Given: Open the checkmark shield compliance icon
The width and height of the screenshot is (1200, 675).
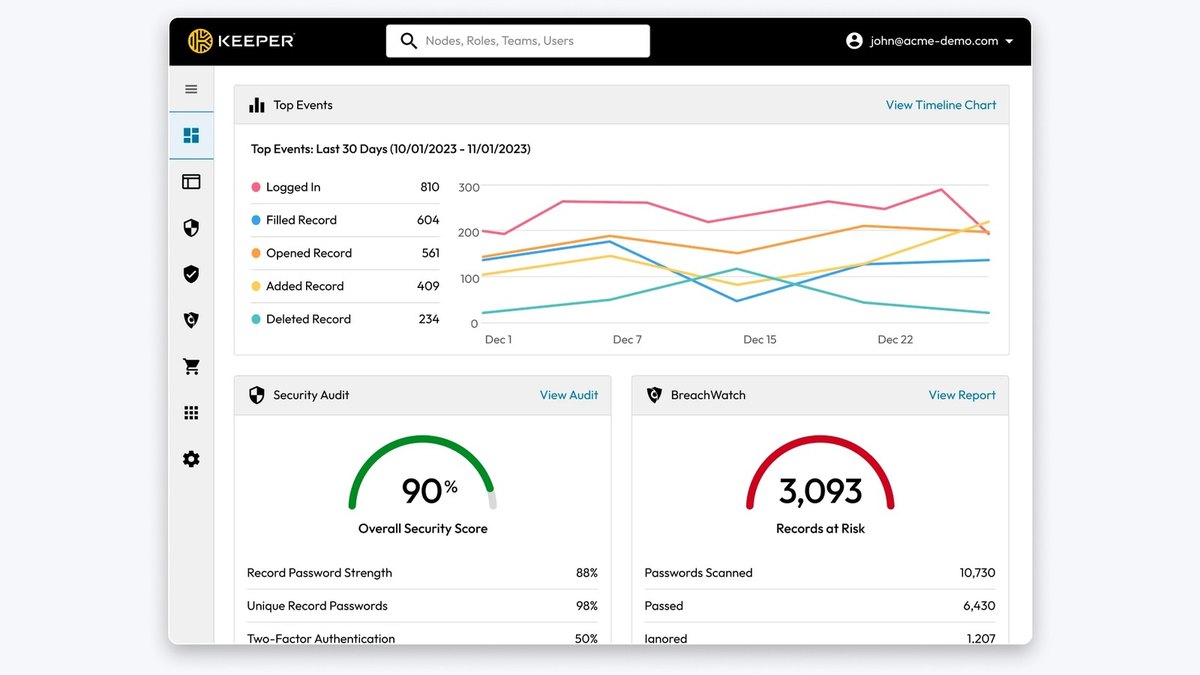Looking at the screenshot, I should (191, 274).
